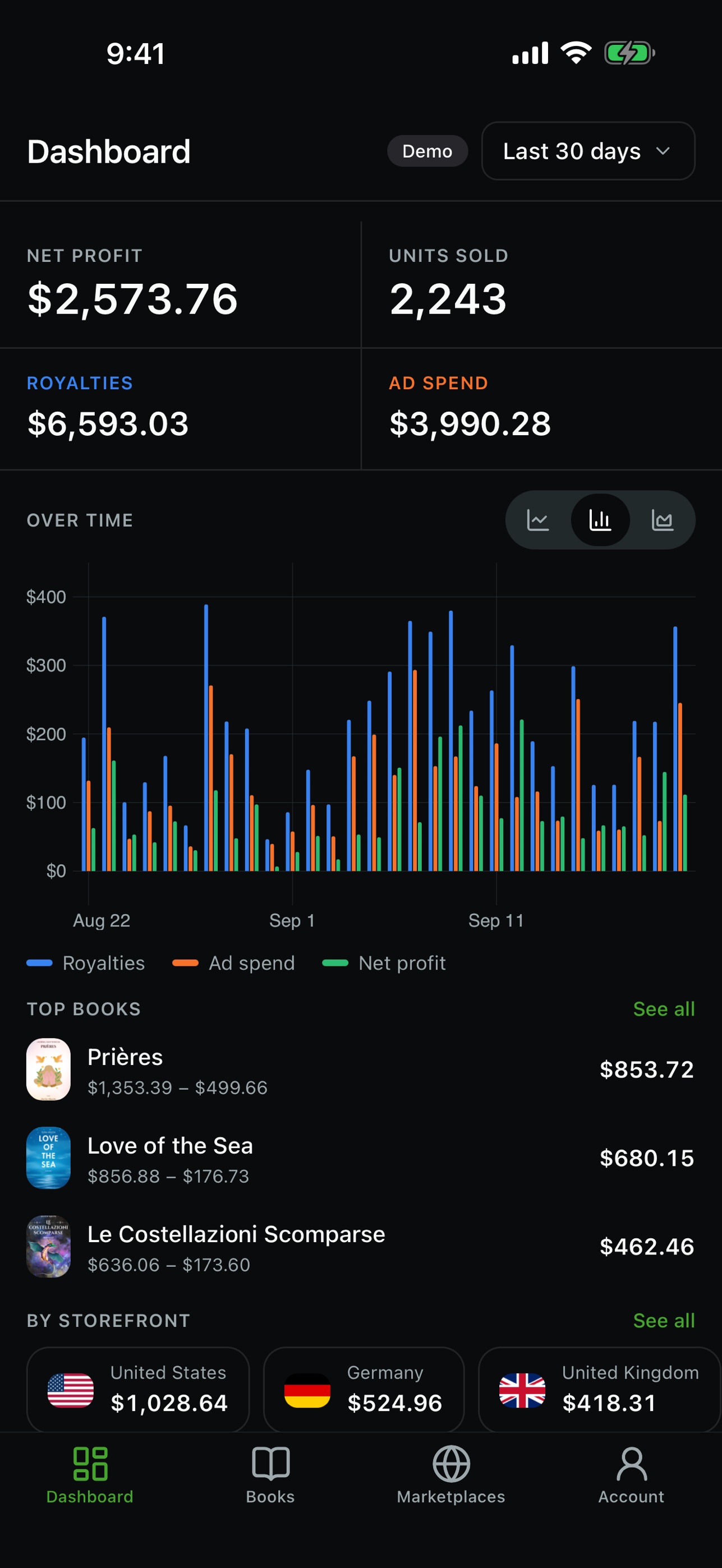The height and width of the screenshot is (1568, 722).
Task: Tap the Sep 11 axis label
Action: pos(496,920)
